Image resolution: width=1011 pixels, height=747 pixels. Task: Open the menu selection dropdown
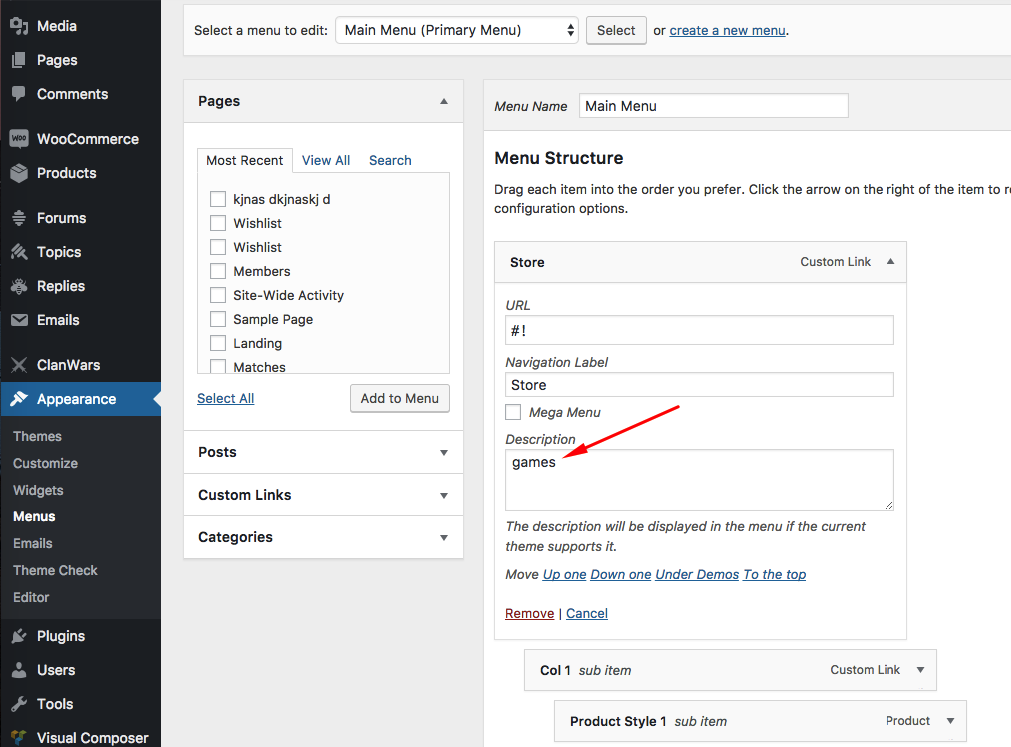click(456, 30)
